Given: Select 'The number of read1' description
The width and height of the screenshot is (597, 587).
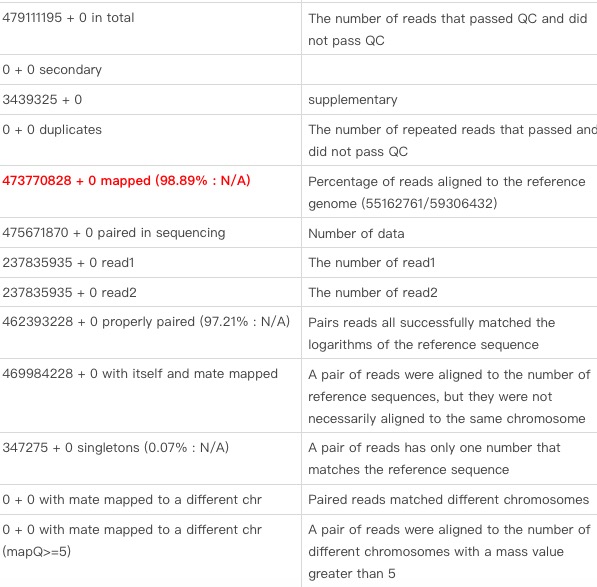Looking at the screenshot, I should (372, 263).
